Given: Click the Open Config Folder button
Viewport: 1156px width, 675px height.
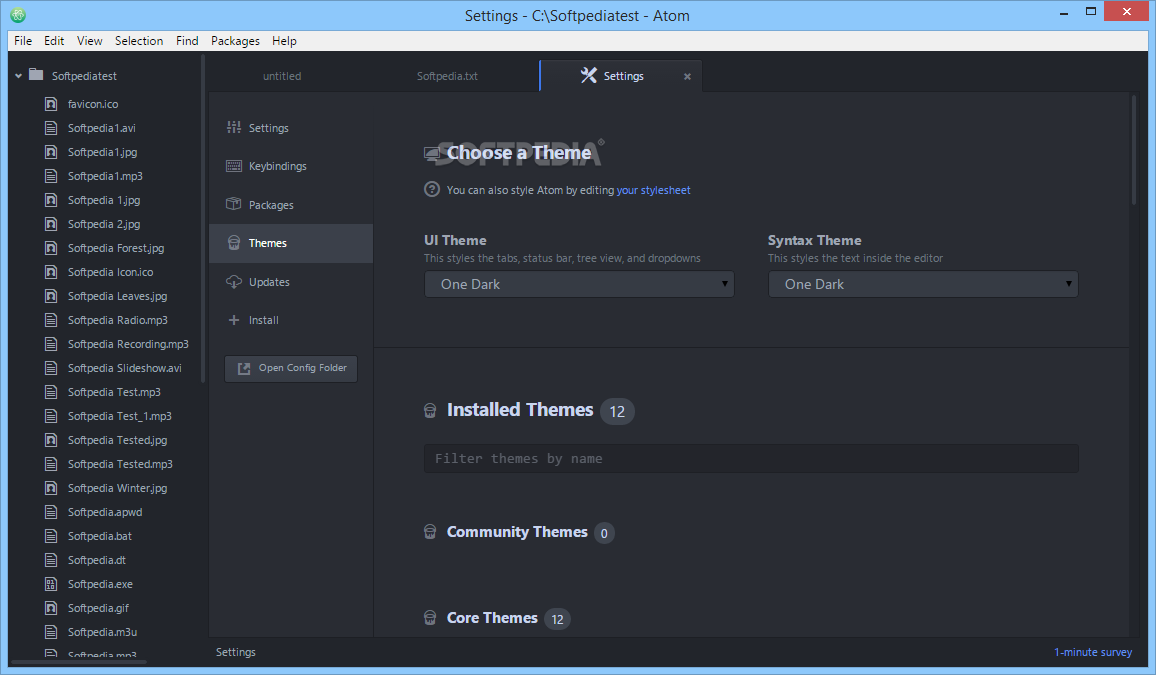Looking at the screenshot, I should coord(290,368).
